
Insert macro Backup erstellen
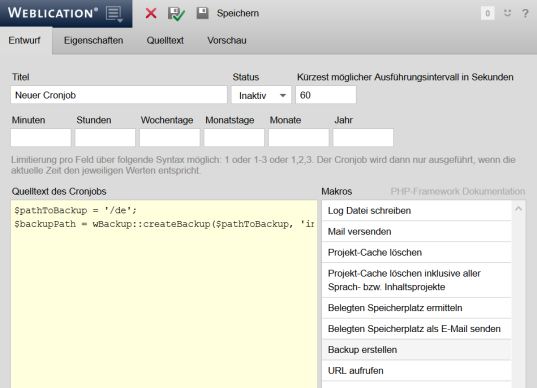pos(416,350)
